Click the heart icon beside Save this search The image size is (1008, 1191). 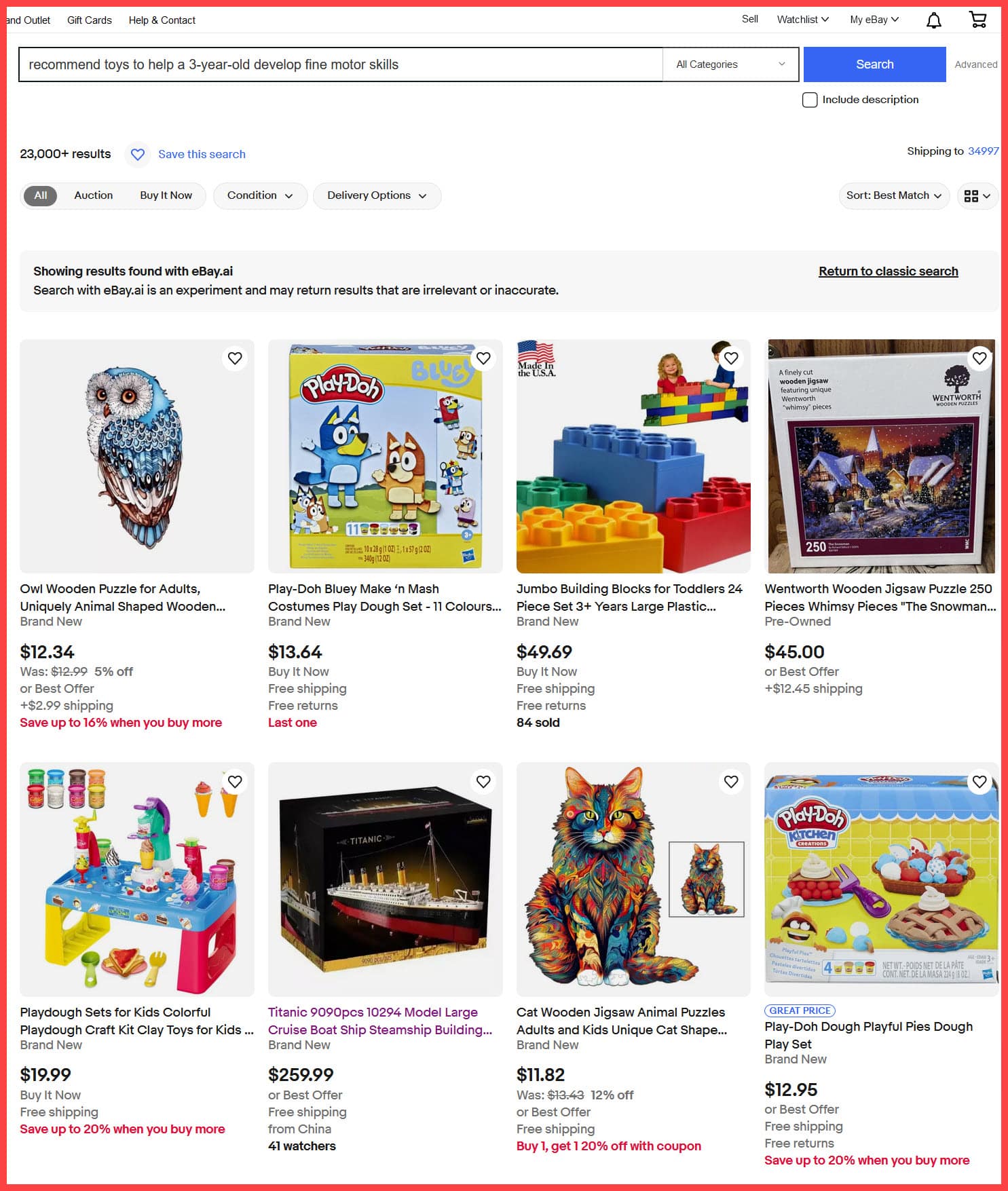click(x=138, y=155)
